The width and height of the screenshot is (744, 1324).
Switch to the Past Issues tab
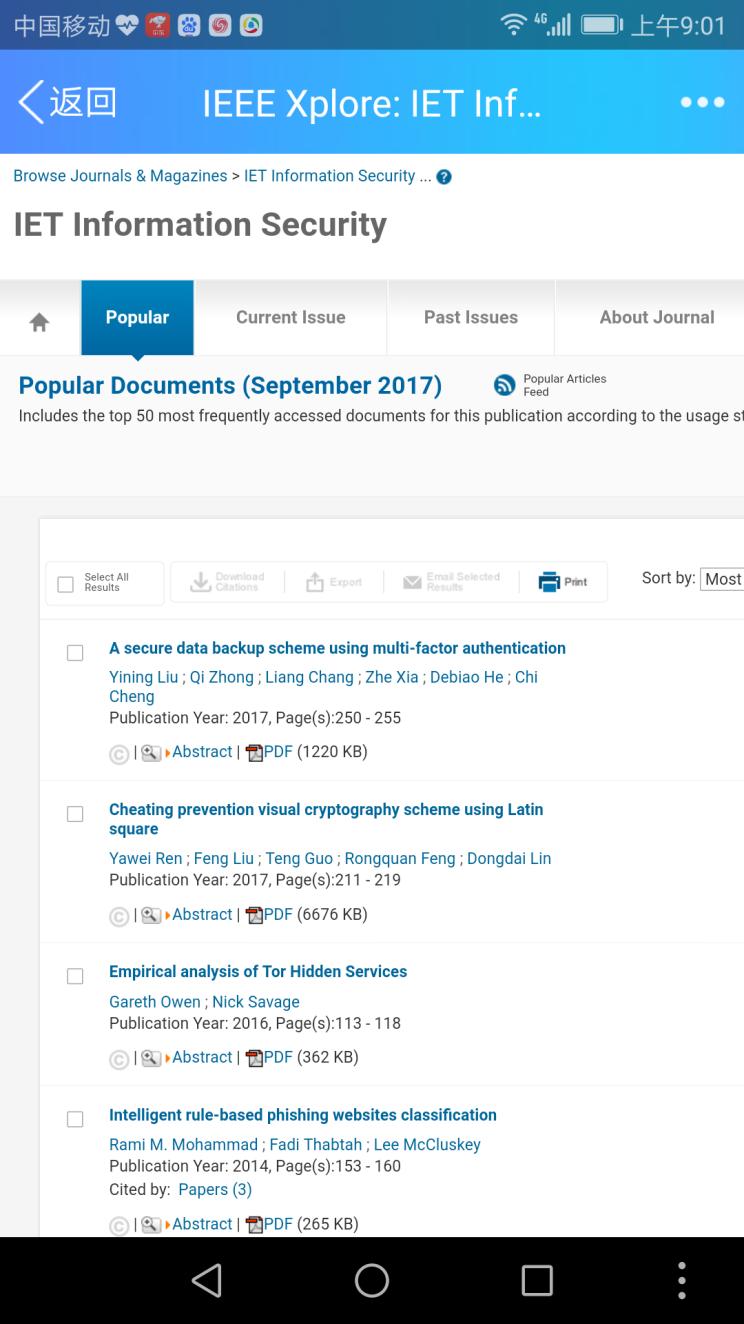[x=471, y=318]
